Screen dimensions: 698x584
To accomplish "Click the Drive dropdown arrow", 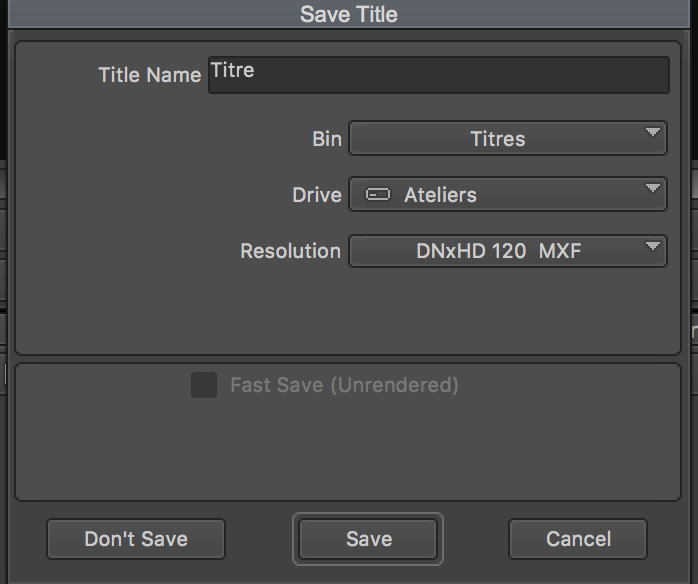I will tap(653, 188).
